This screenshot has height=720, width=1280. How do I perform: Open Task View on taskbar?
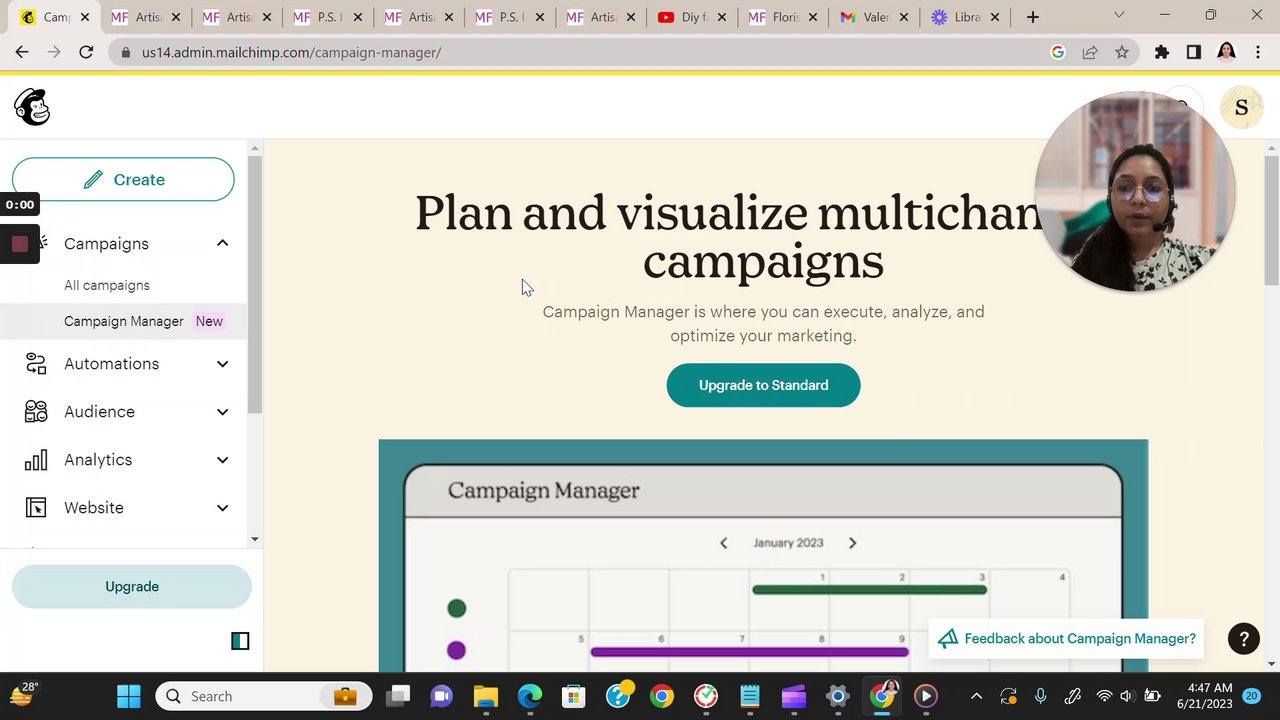coord(399,696)
